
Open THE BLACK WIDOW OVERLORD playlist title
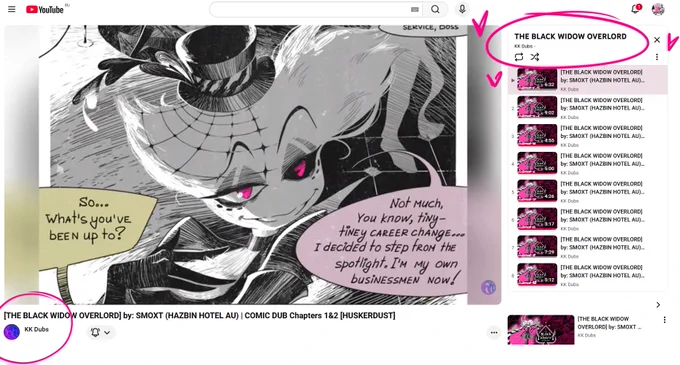570,36
